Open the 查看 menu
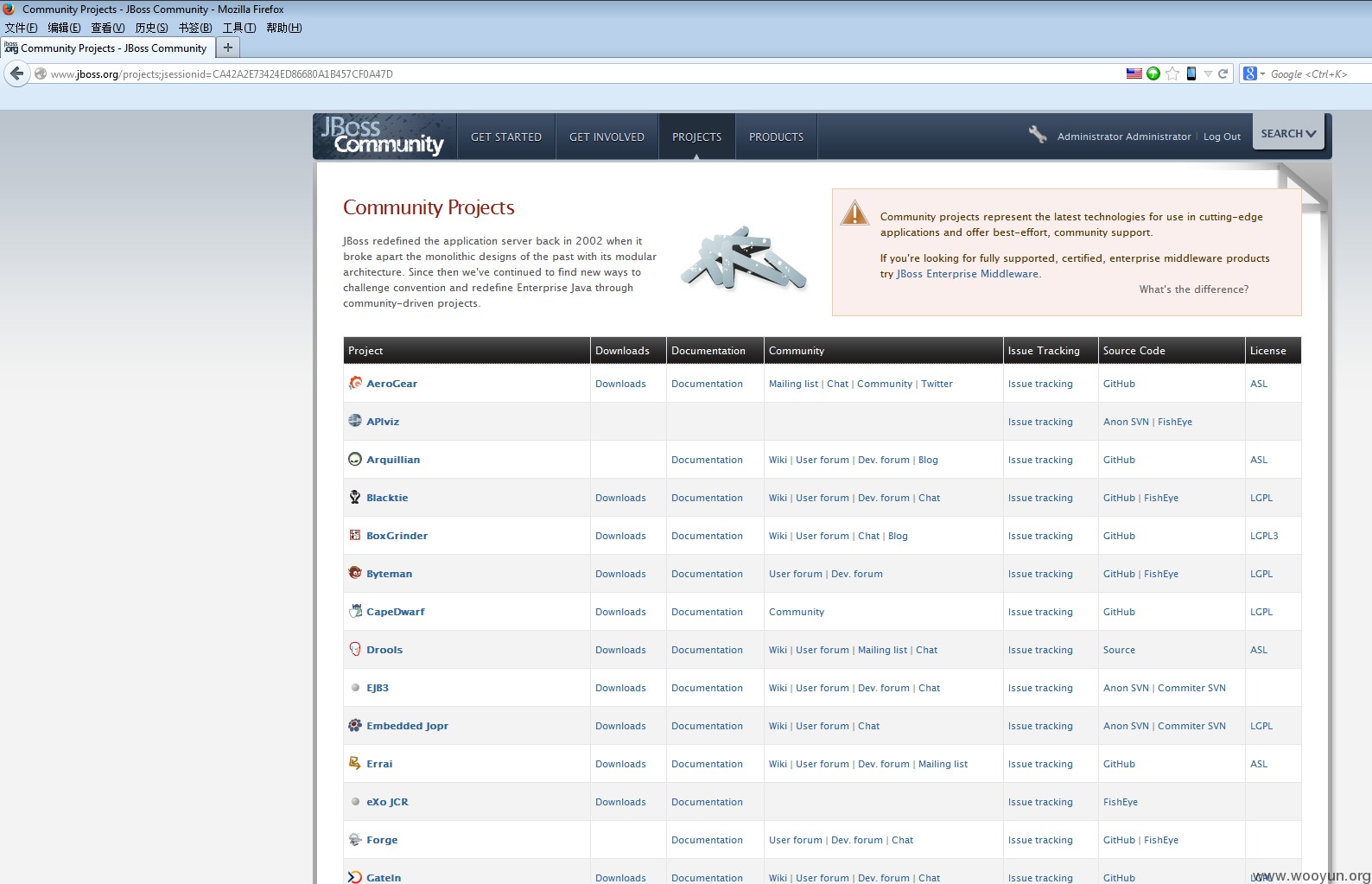This screenshot has height=884, width=1372. tap(108, 28)
